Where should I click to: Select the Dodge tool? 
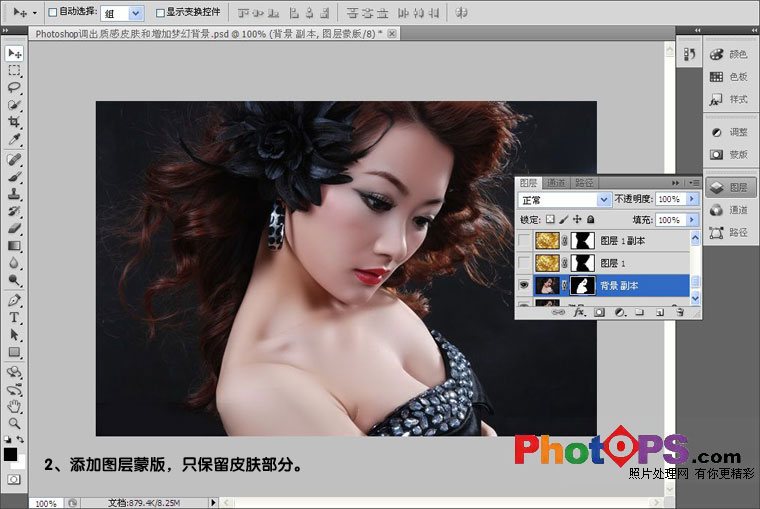coord(15,280)
